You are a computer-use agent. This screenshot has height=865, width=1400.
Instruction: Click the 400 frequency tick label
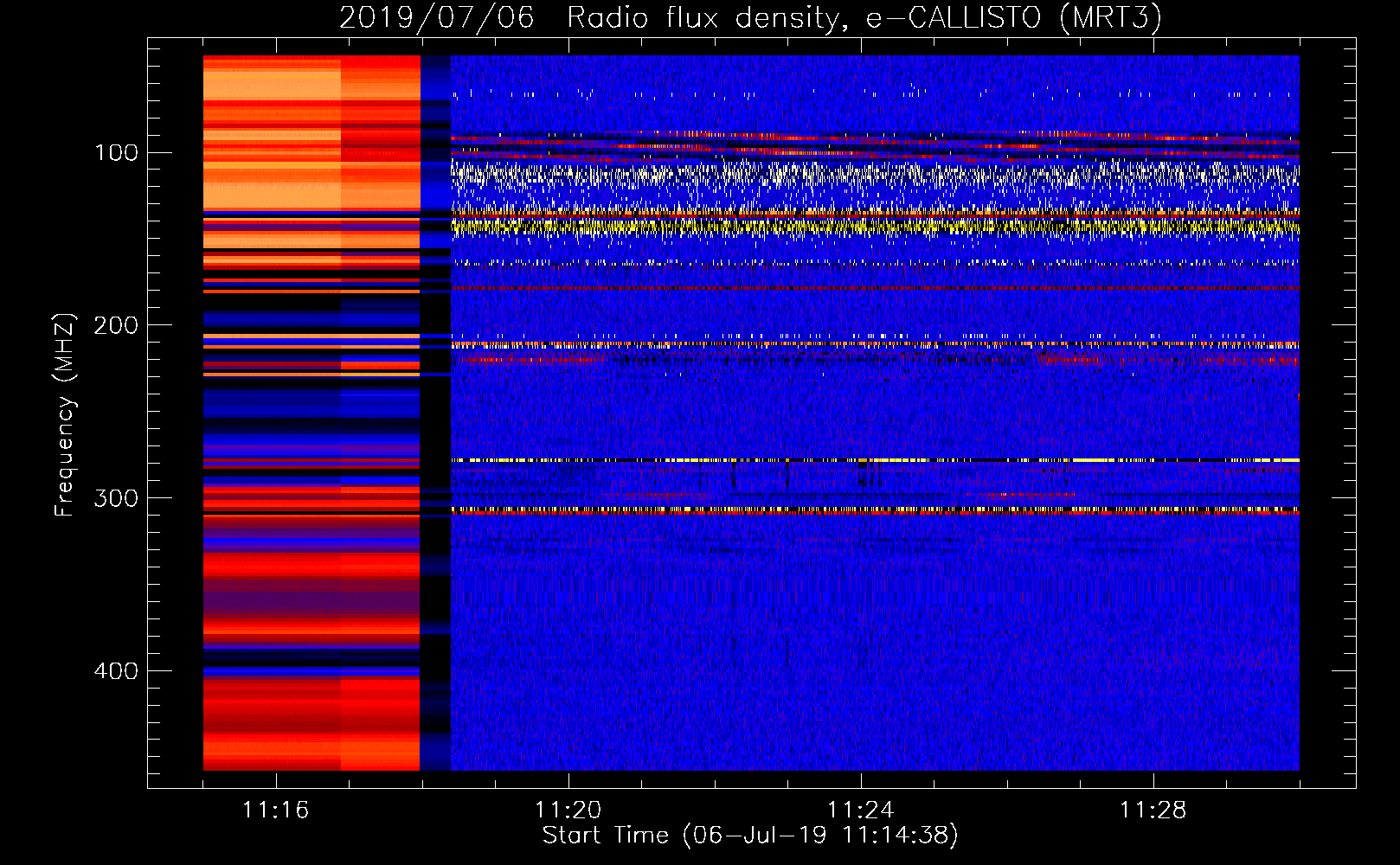[117, 671]
